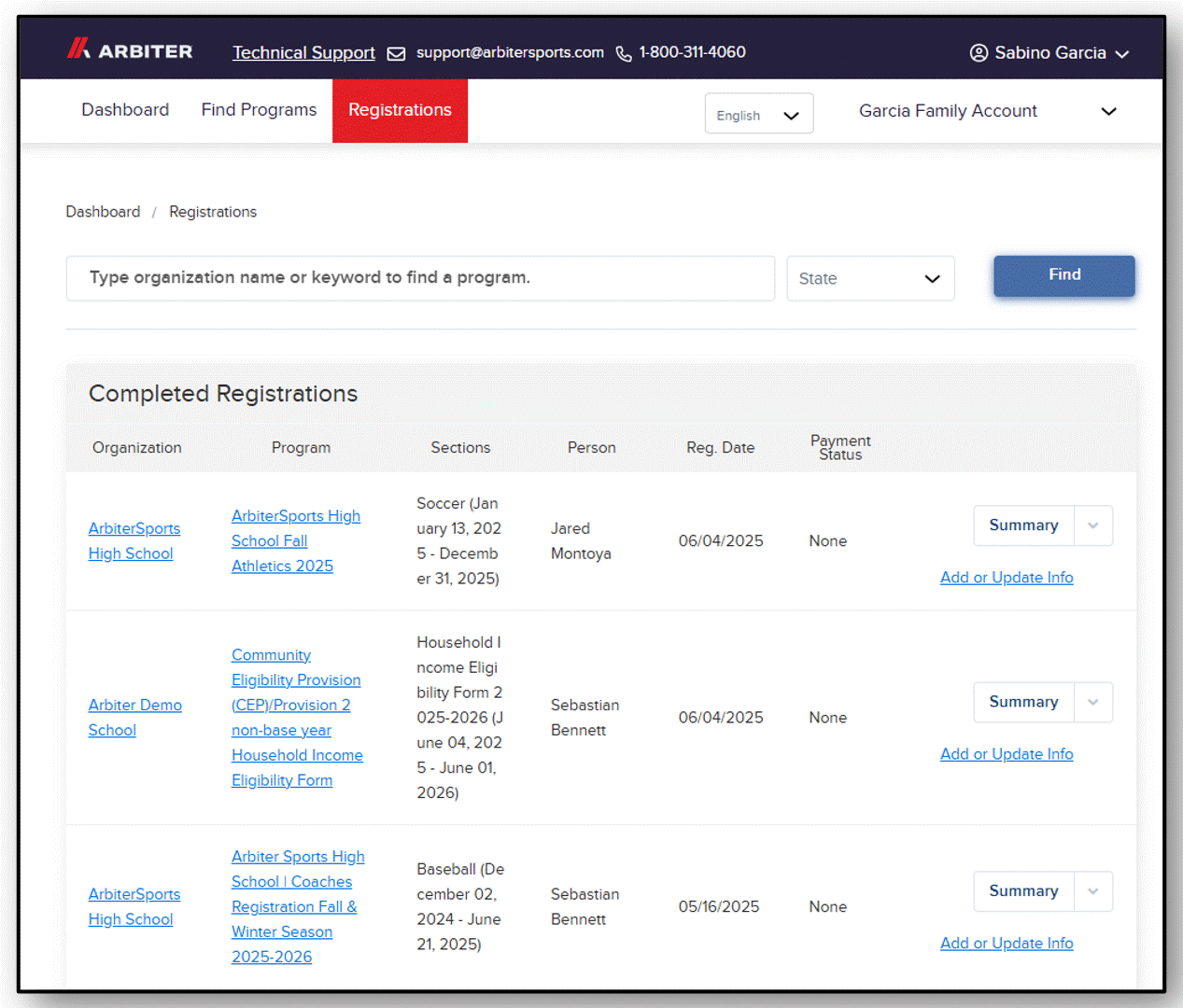Click the Find button
The height and width of the screenshot is (1008, 1183).
click(1064, 276)
